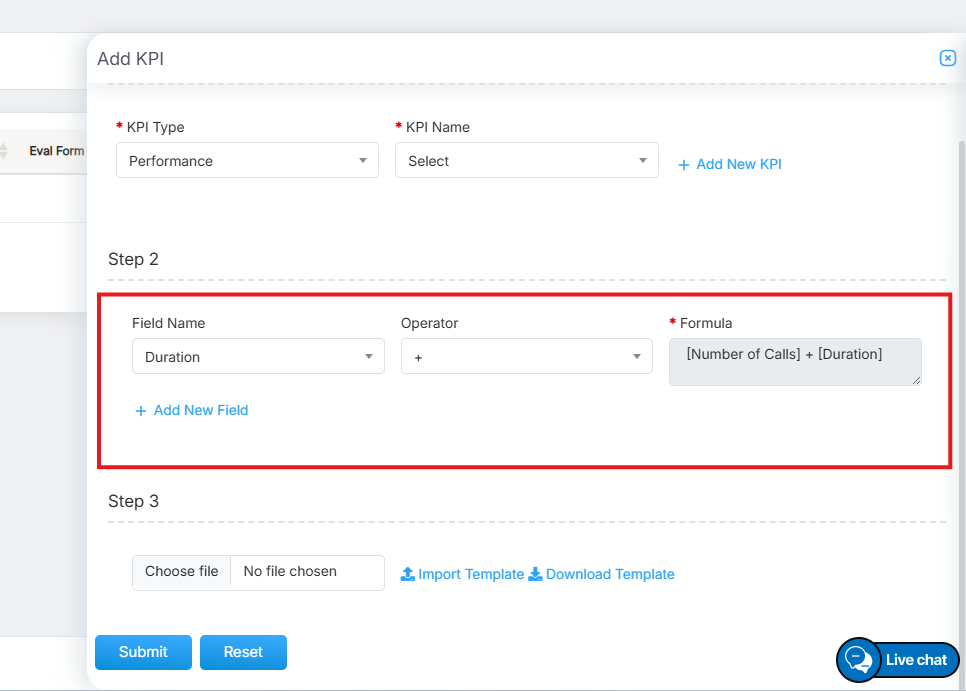Open the Live chat bubble icon
Screen dimensions: 966x691
pyautogui.click(x=858, y=659)
